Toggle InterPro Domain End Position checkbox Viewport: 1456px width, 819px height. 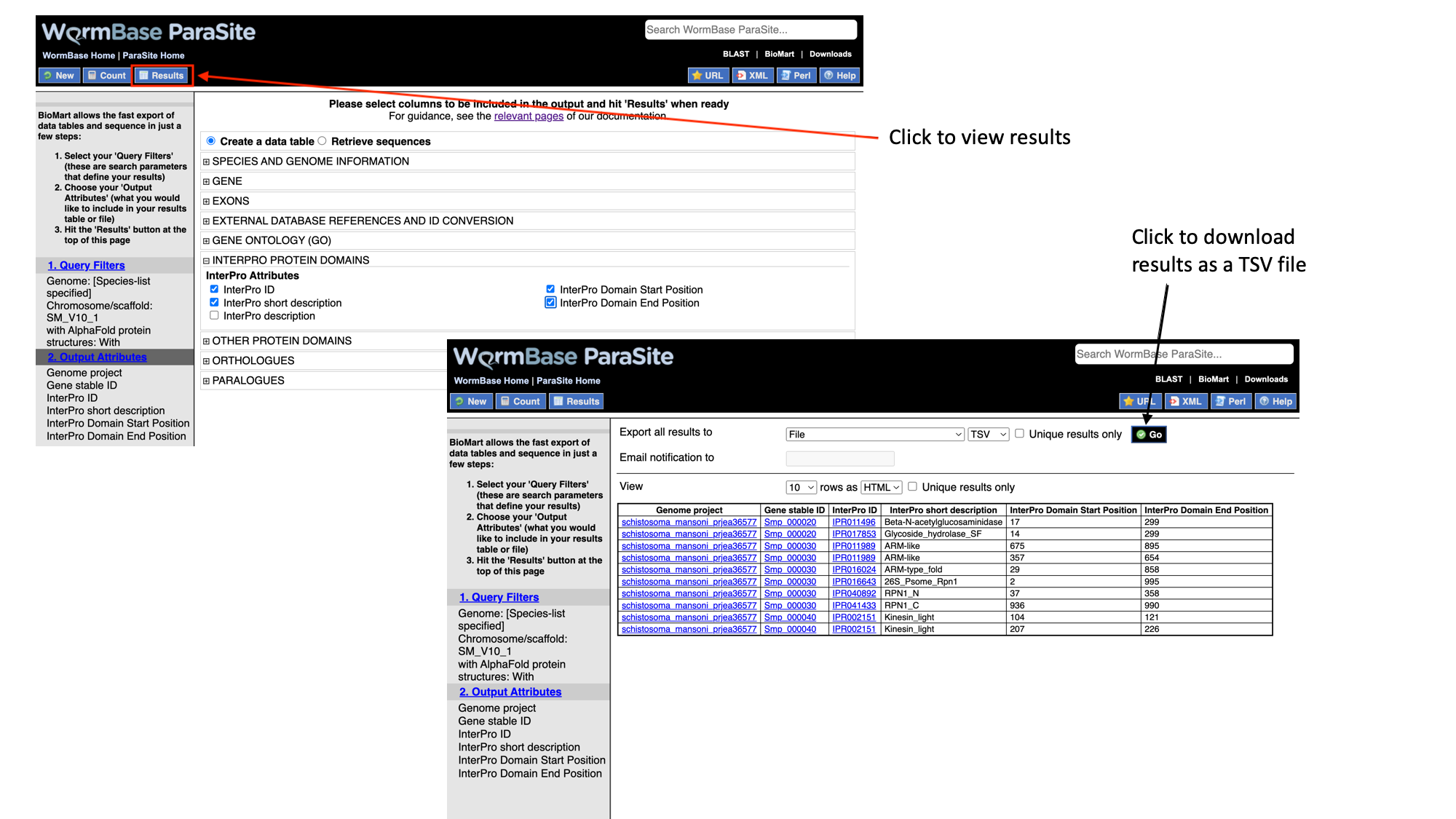point(550,302)
